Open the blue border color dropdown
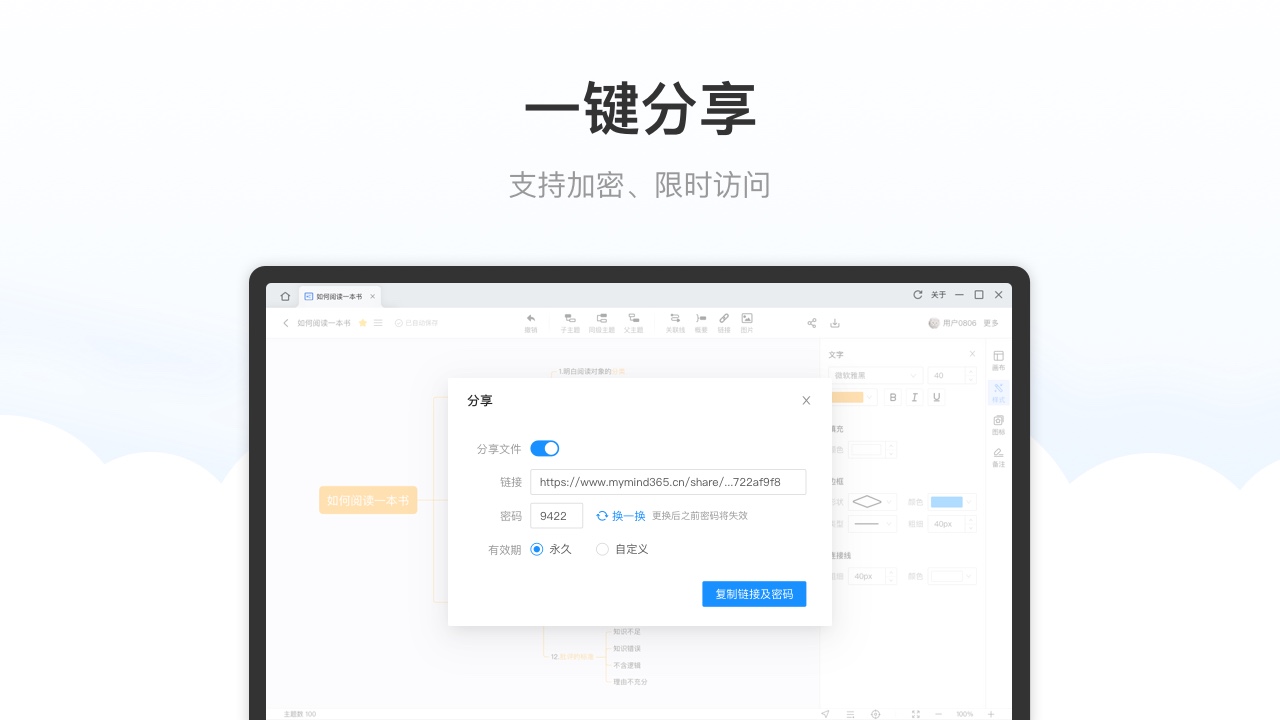 click(952, 502)
